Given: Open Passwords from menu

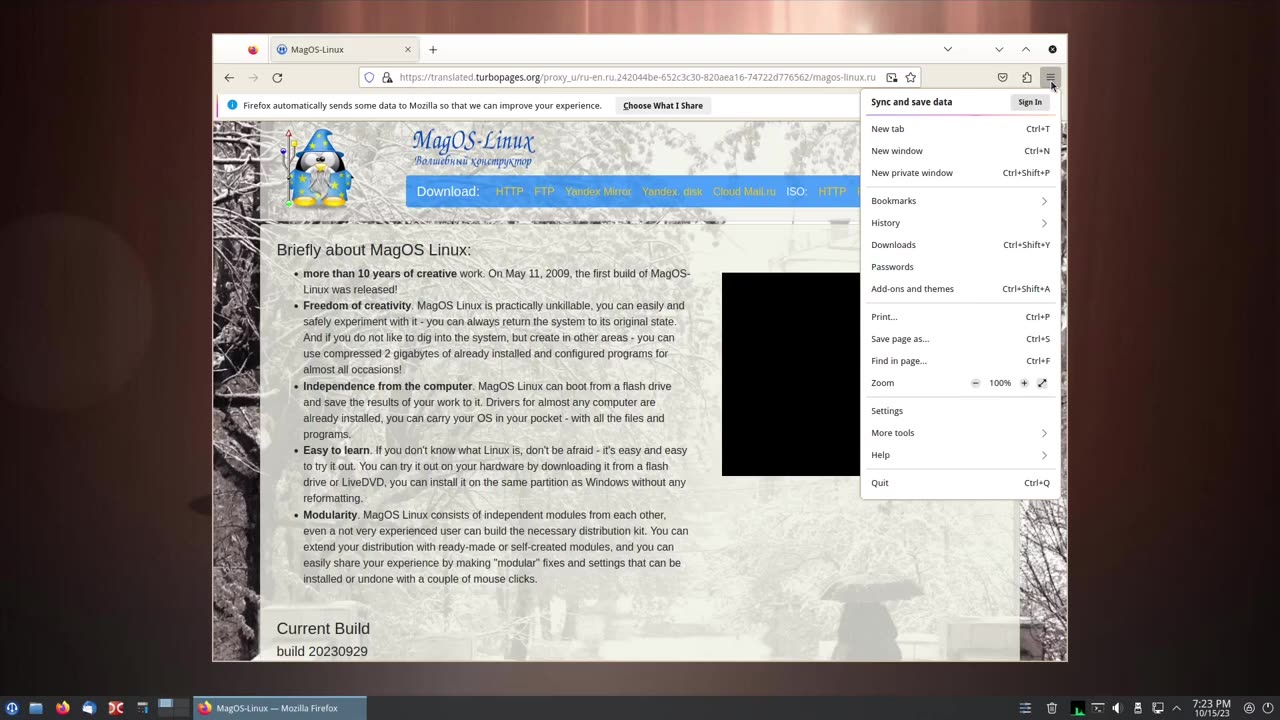Looking at the screenshot, I should coord(959,267).
